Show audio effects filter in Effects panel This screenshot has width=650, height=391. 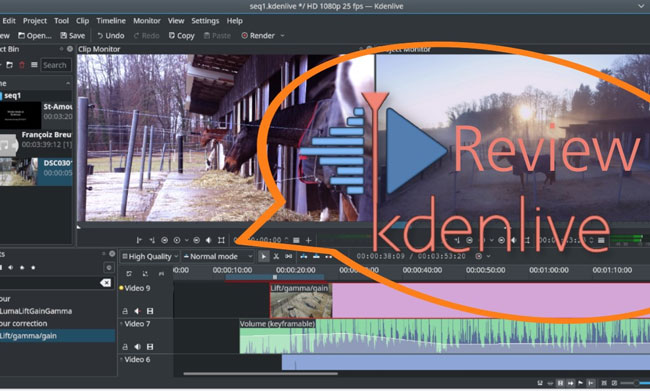[11, 268]
